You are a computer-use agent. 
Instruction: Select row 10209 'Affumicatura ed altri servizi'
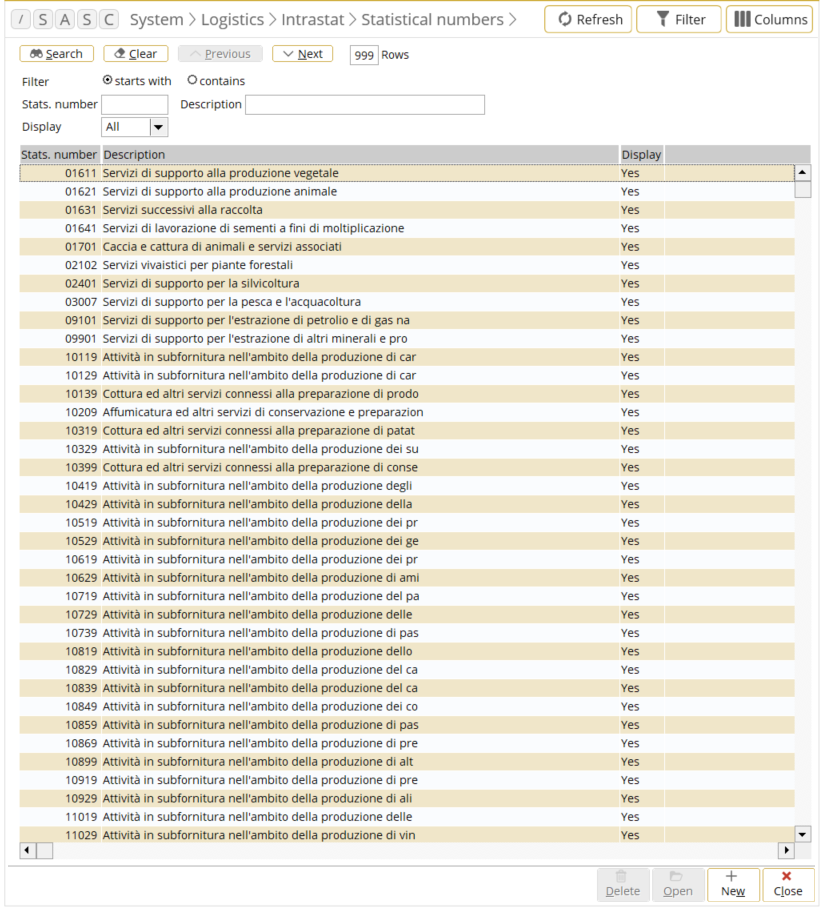pyautogui.click(x=407, y=412)
